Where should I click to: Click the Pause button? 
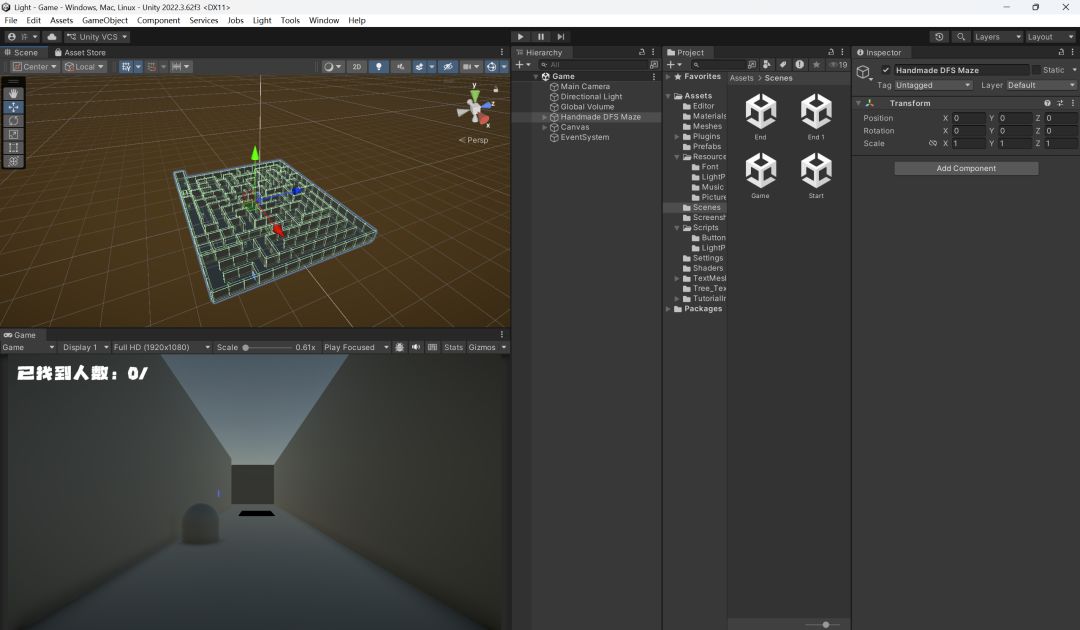point(541,36)
